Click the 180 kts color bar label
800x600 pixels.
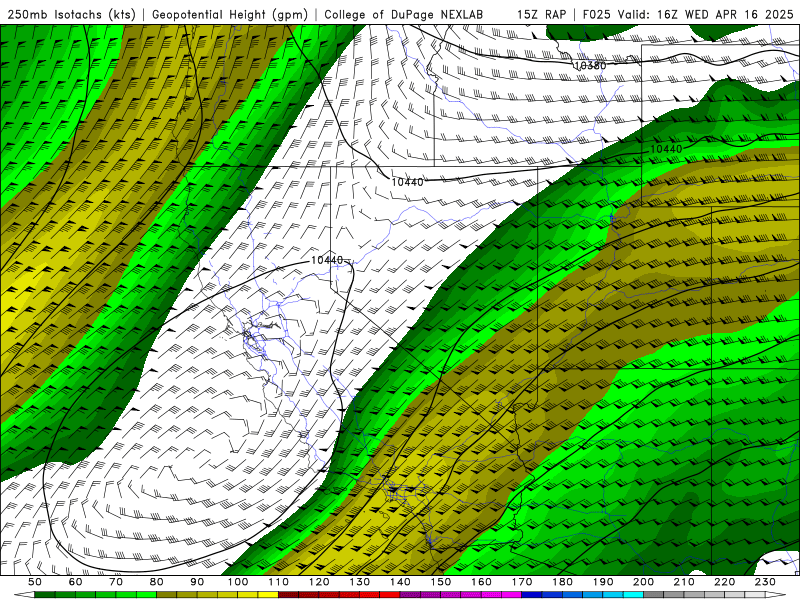coord(562,582)
